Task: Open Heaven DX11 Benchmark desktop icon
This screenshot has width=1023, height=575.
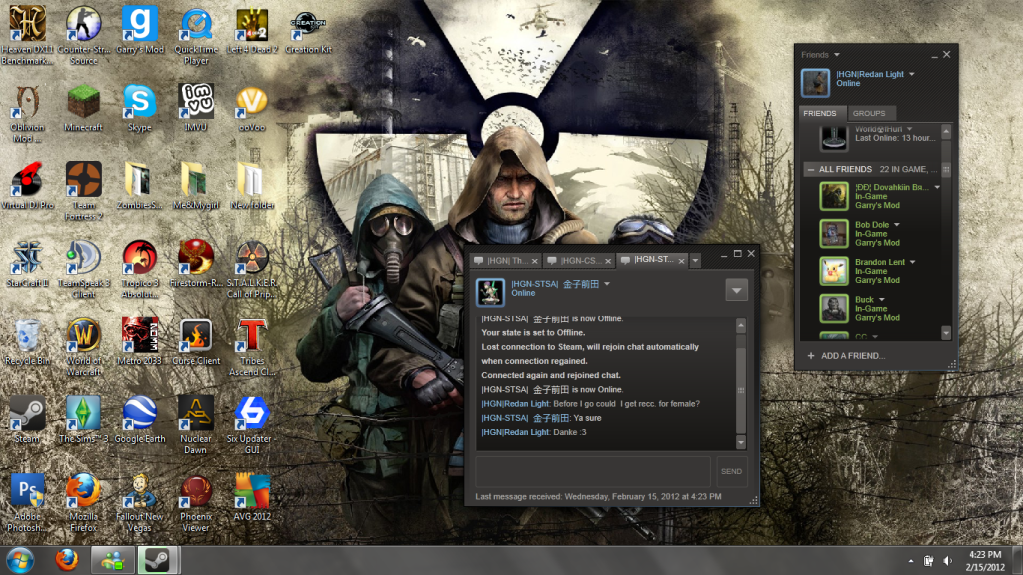Action: pyautogui.click(x=27, y=35)
